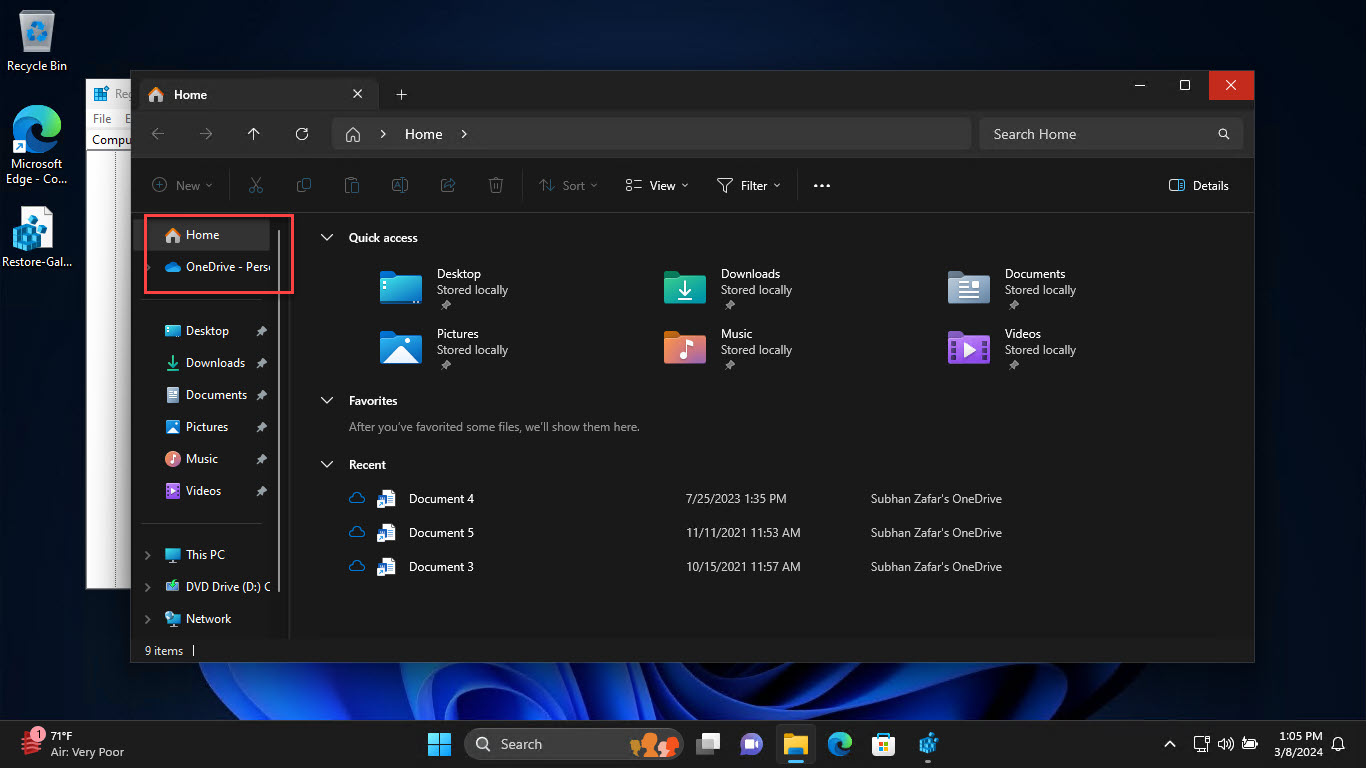Viewport: 1366px width, 768px height.
Task: Expand Network in navigation pane
Action: tap(148, 619)
